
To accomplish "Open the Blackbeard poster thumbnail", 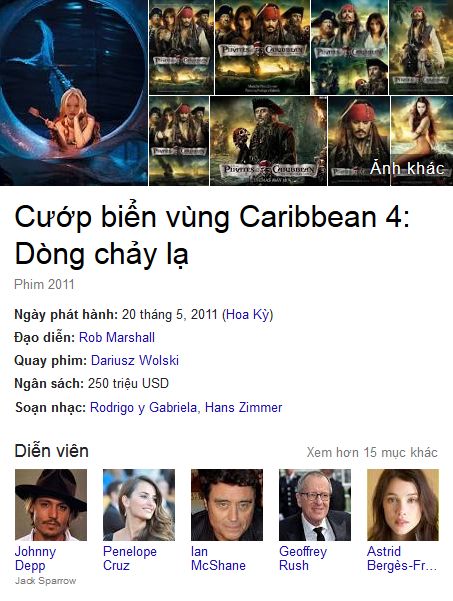I will pos(269,141).
